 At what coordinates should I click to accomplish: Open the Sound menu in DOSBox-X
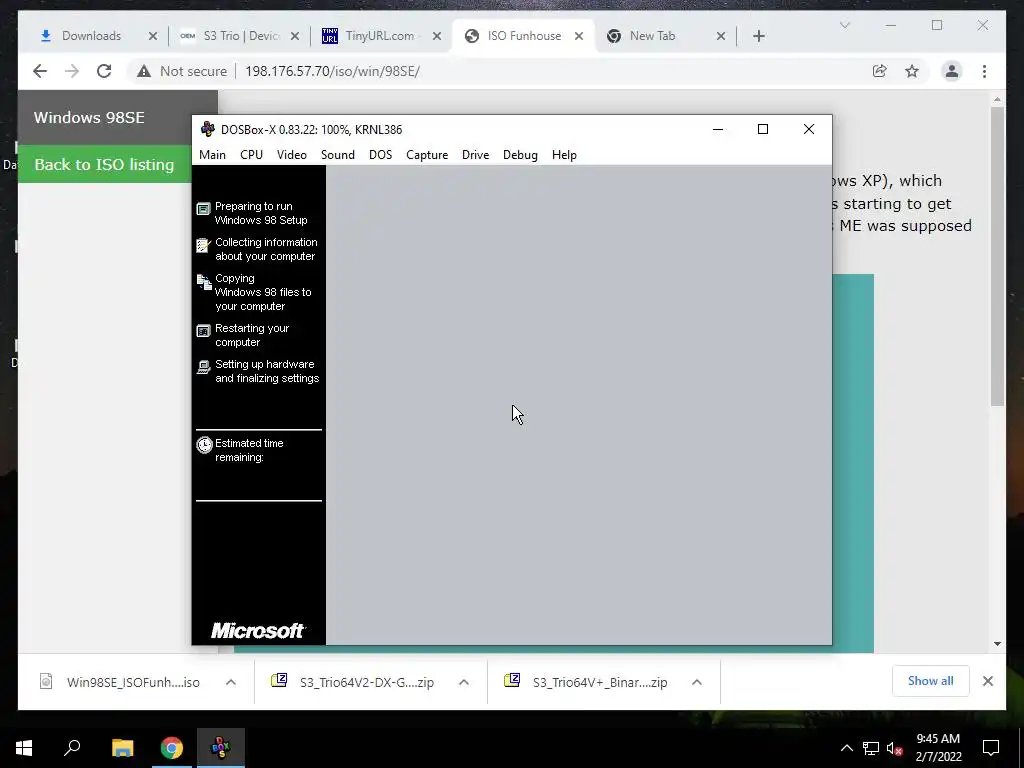pyautogui.click(x=338, y=155)
